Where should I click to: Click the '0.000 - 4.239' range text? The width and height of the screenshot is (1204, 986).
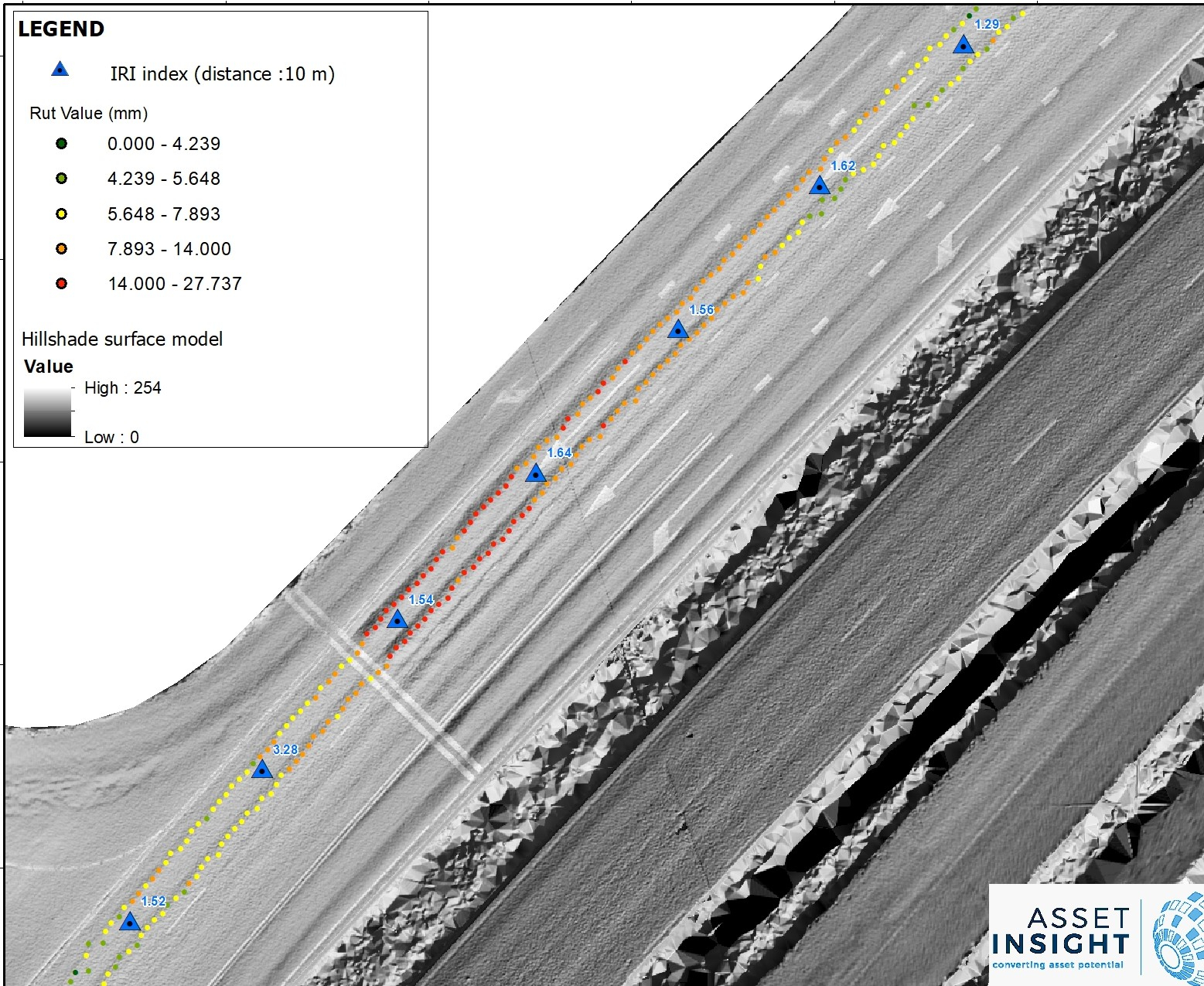(x=164, y=144)
